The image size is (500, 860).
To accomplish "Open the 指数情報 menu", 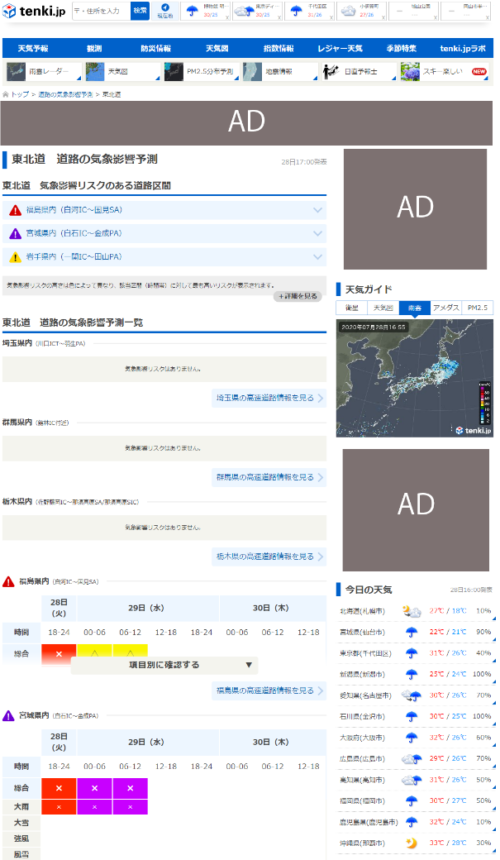I will tap(279, 48).
